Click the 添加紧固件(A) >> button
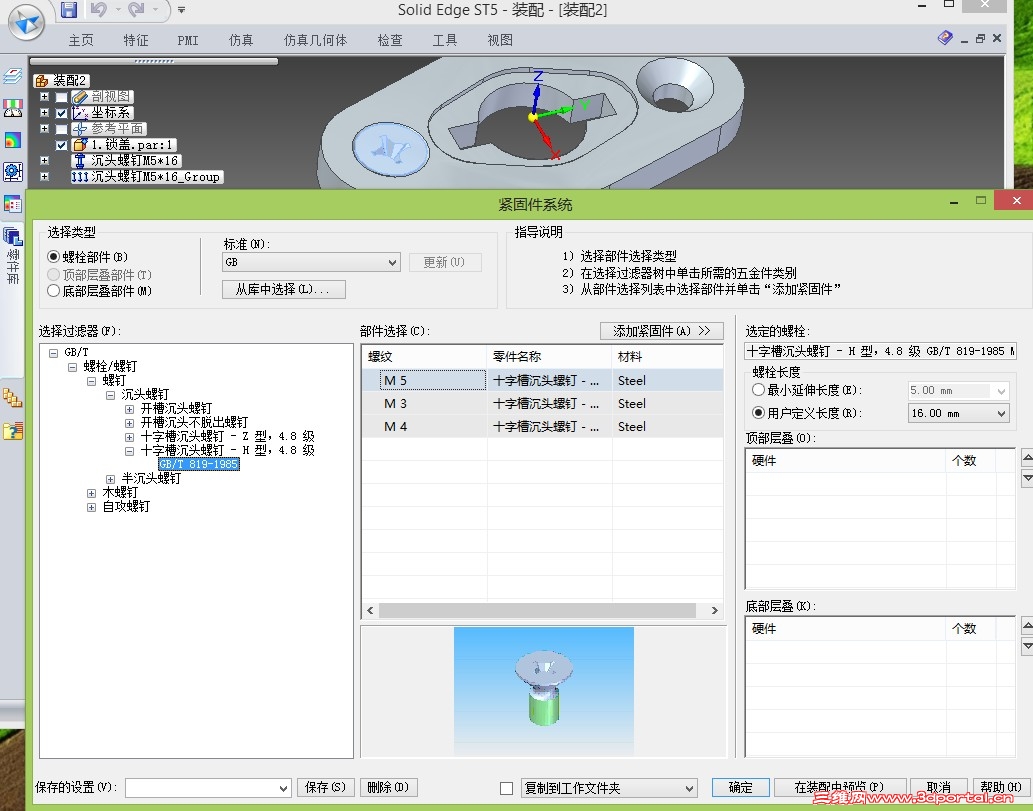This screenshot has width=1033, height=811. 661,331
